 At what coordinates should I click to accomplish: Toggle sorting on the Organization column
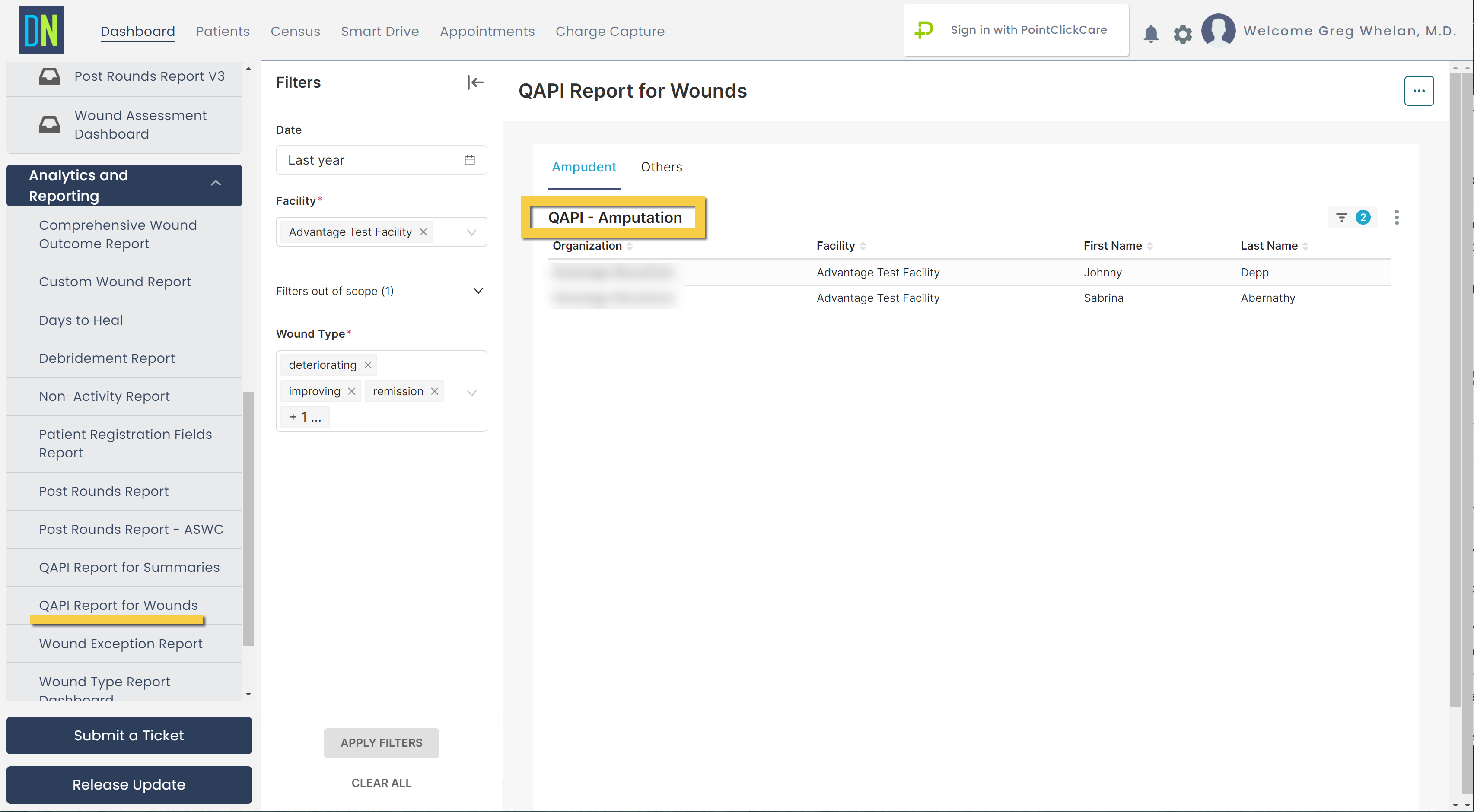coord(630,246)
